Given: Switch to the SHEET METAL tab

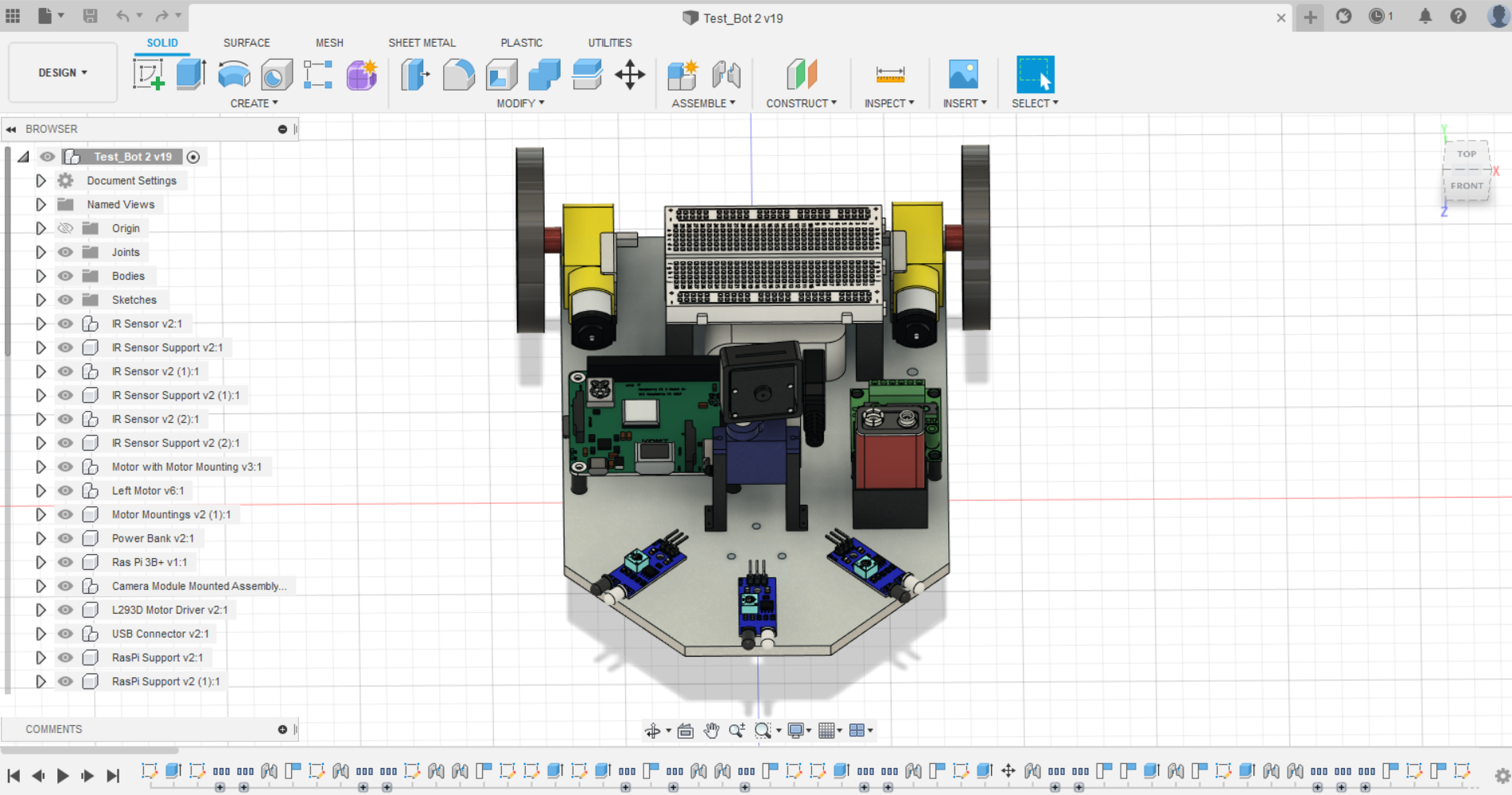Looking at the screenshot, I should click(422, 43).
